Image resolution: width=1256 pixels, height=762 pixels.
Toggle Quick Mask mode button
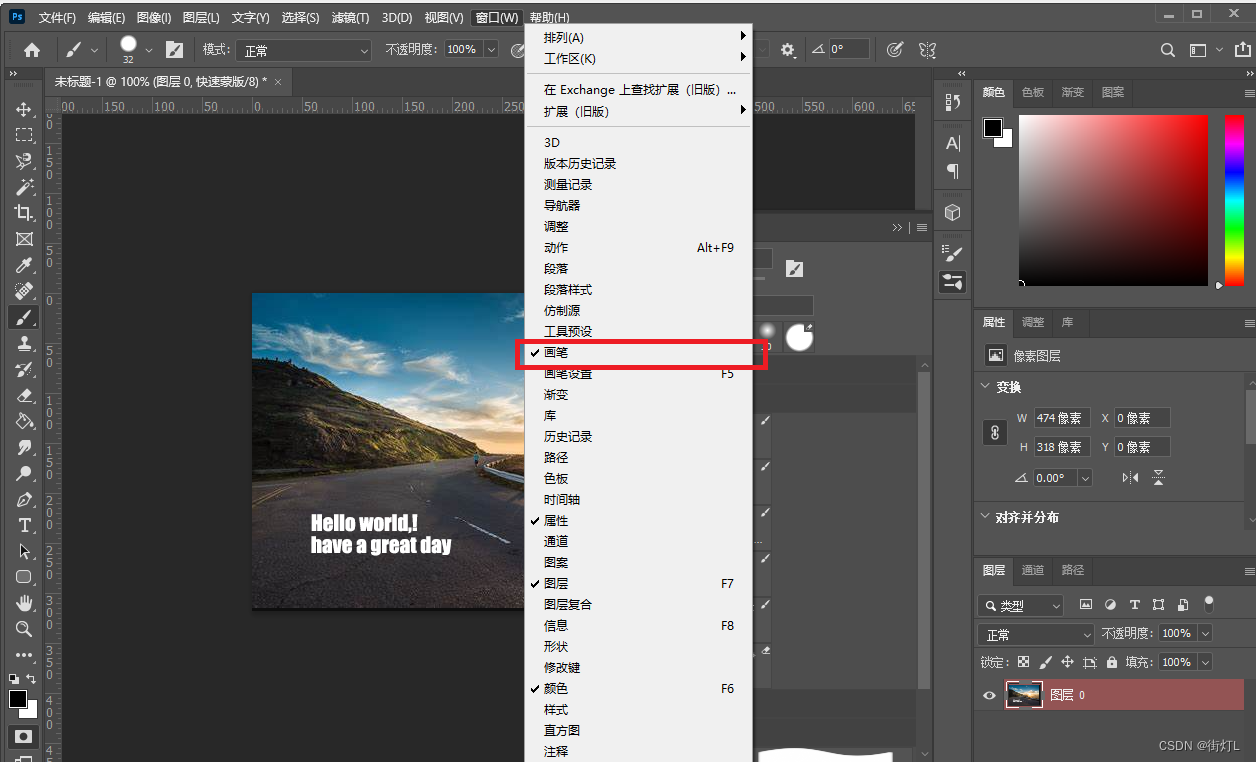(x=23, y=737)
